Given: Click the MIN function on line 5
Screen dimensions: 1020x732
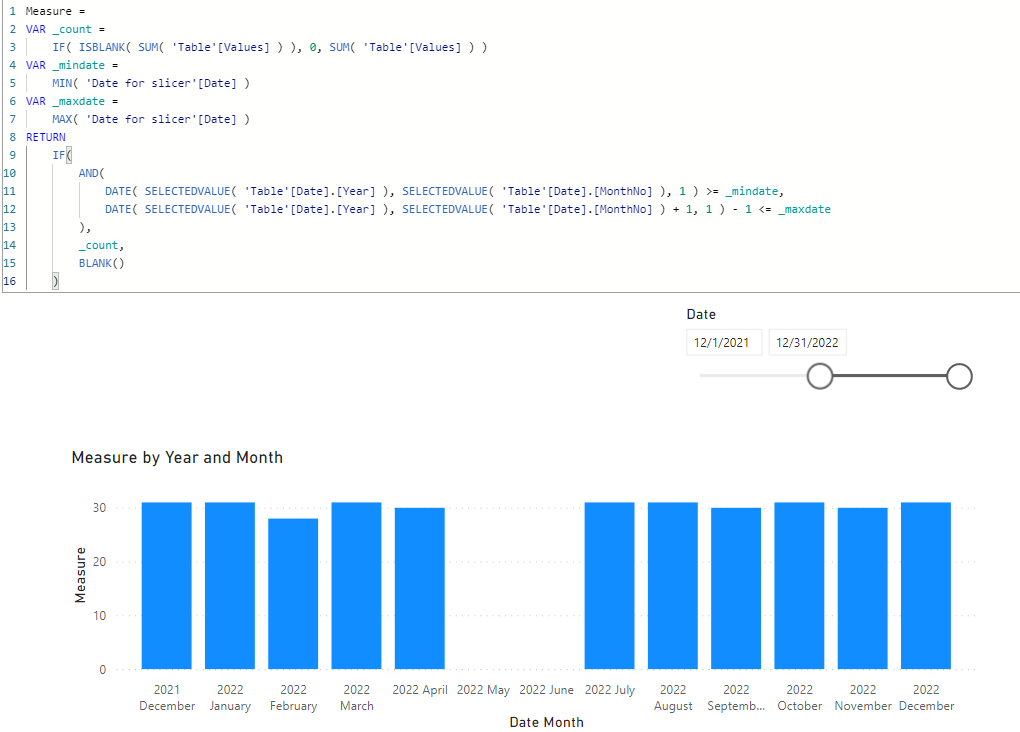Looking at the screenshot, I should [x=62, y=83].
